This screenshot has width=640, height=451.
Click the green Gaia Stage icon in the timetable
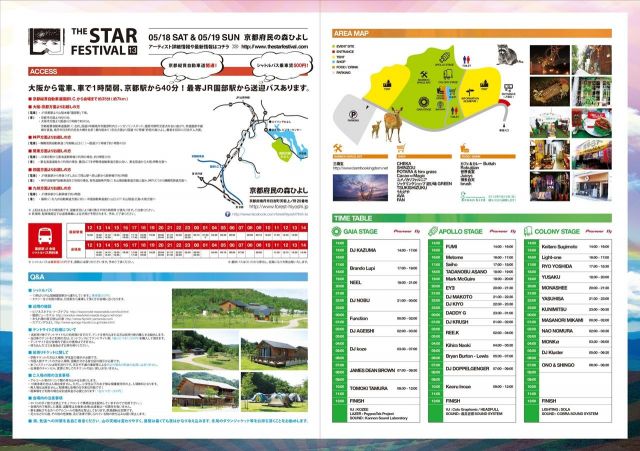pyautogui.click(x=336, y=231)
